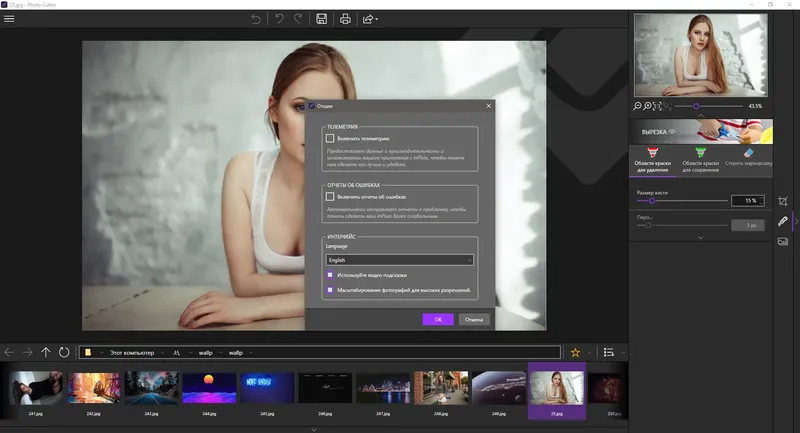
Task: Enable the 'Включить телеметрию' checkbox
Action: 330,139
